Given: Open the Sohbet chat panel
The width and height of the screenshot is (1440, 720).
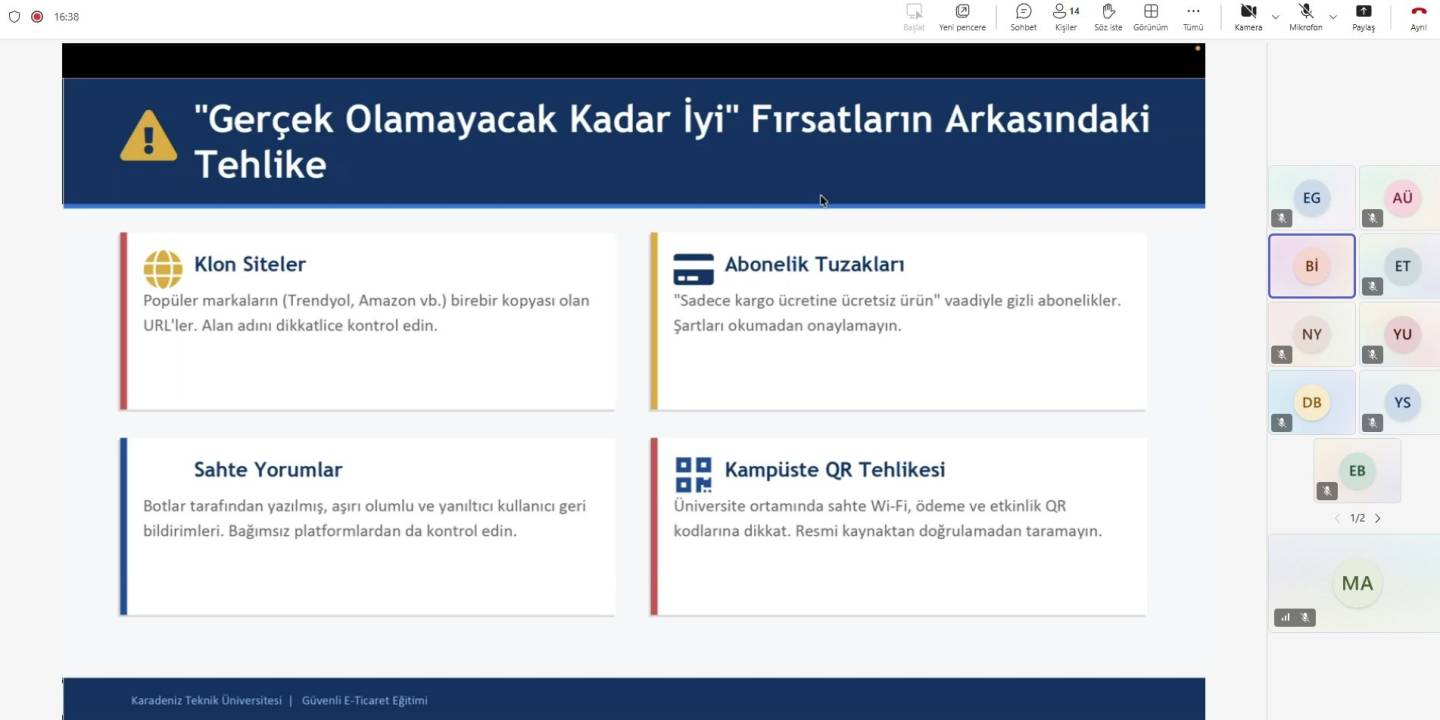Looking at the screenshot, I should click(x=1023, y=16).
